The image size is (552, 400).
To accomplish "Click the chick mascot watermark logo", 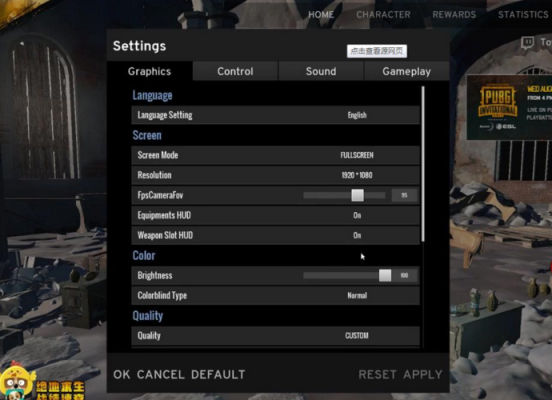I will 16,383.
